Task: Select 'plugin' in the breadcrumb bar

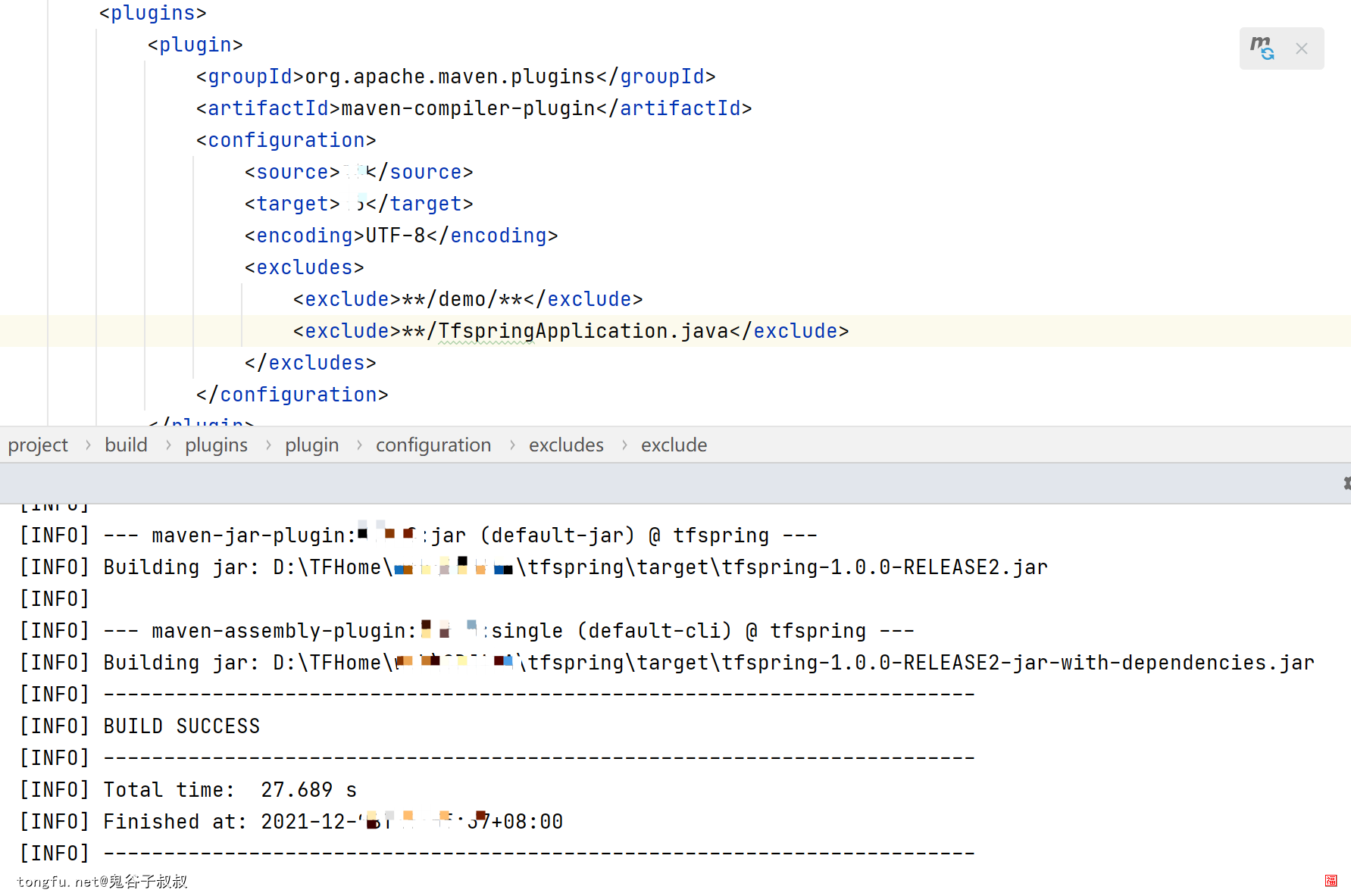Action: (311, 445)
